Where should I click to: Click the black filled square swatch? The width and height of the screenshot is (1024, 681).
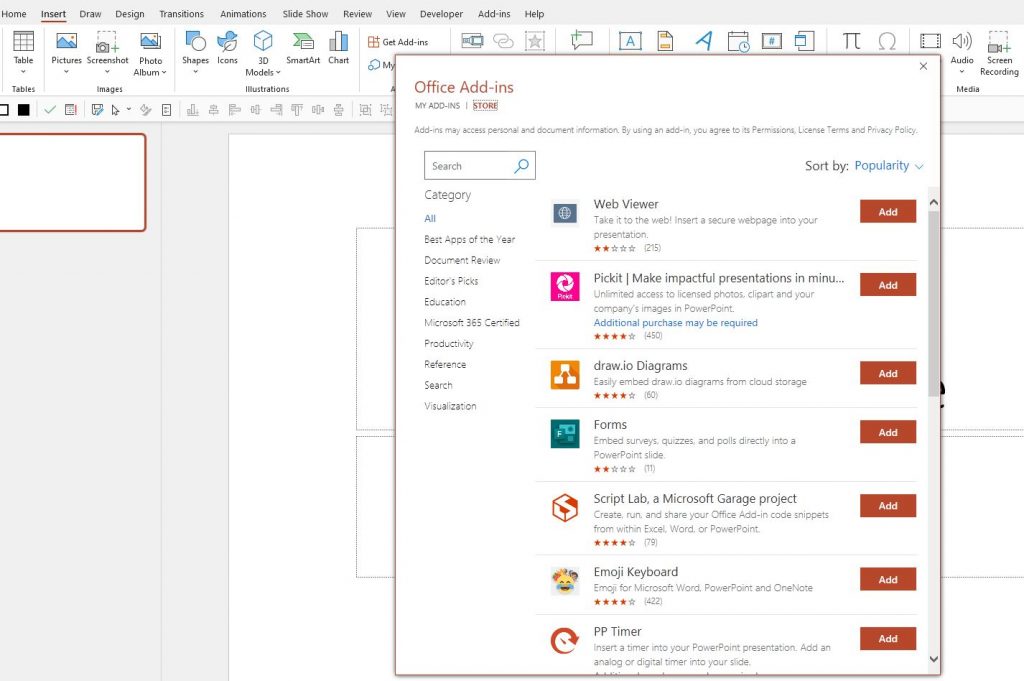(x=24, y=110)
